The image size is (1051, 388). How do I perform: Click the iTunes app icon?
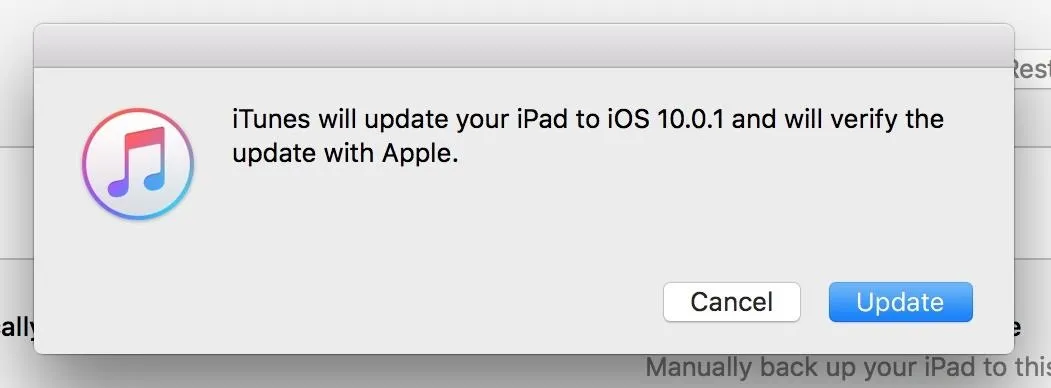tap(138, 164)
